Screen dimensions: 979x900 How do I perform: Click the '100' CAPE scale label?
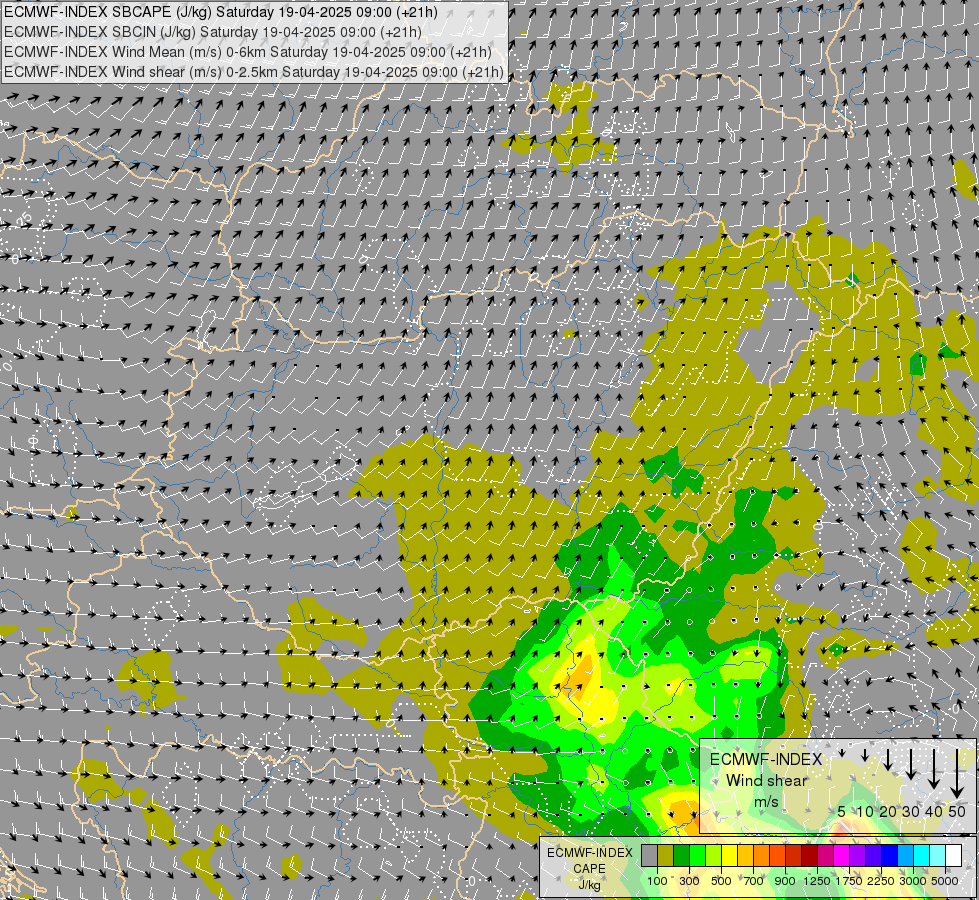(657, 881)
